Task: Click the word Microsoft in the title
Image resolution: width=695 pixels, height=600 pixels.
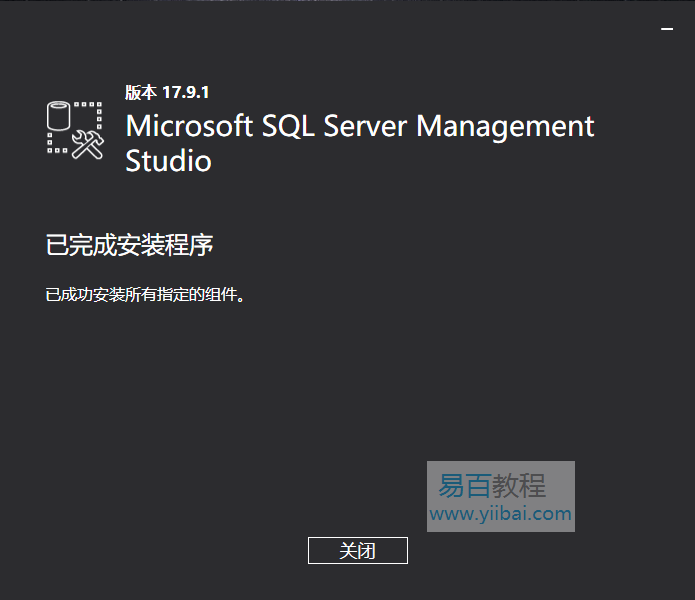Action: tap(189, 127)
